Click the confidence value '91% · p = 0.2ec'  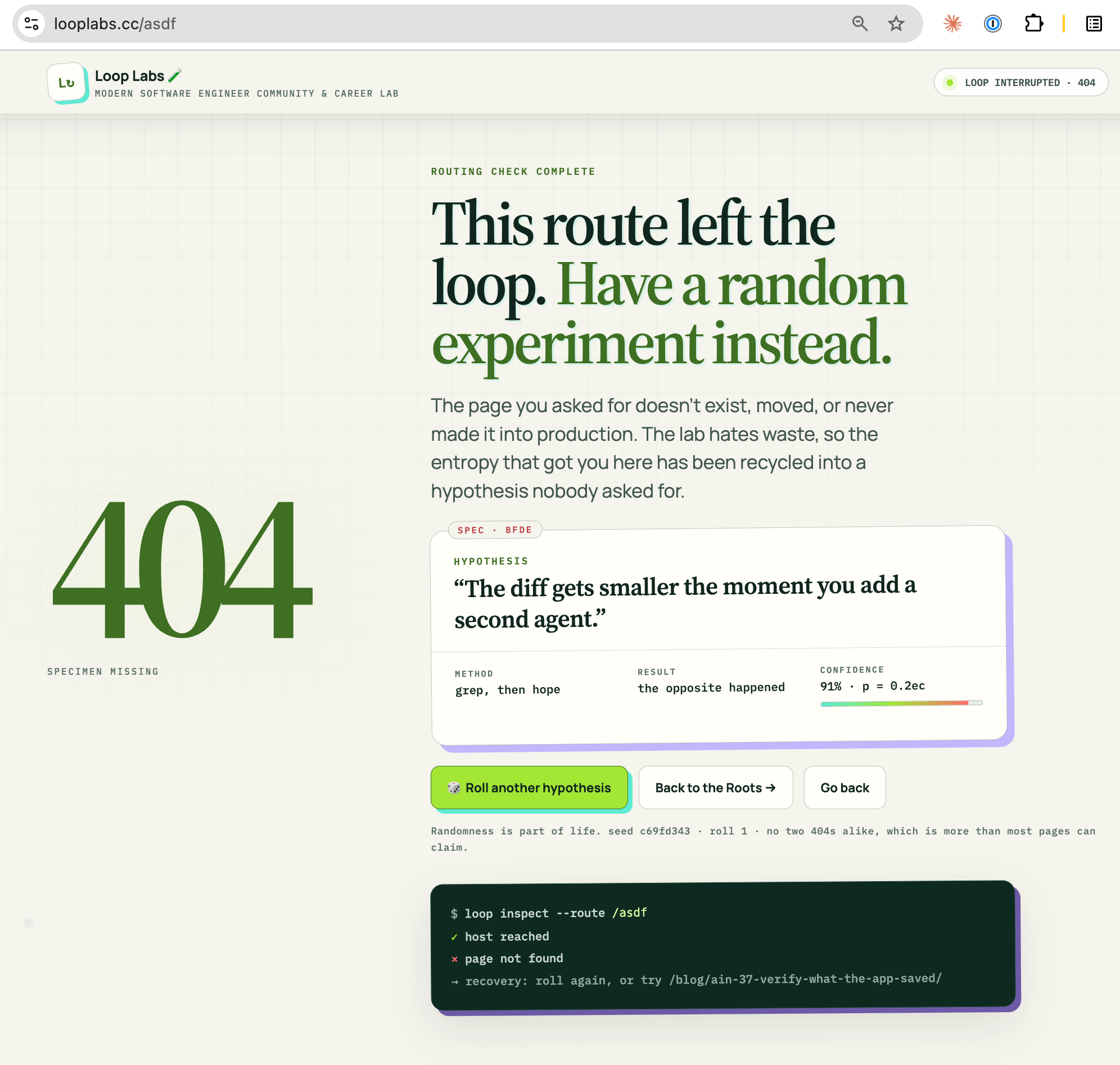[873, 686]
